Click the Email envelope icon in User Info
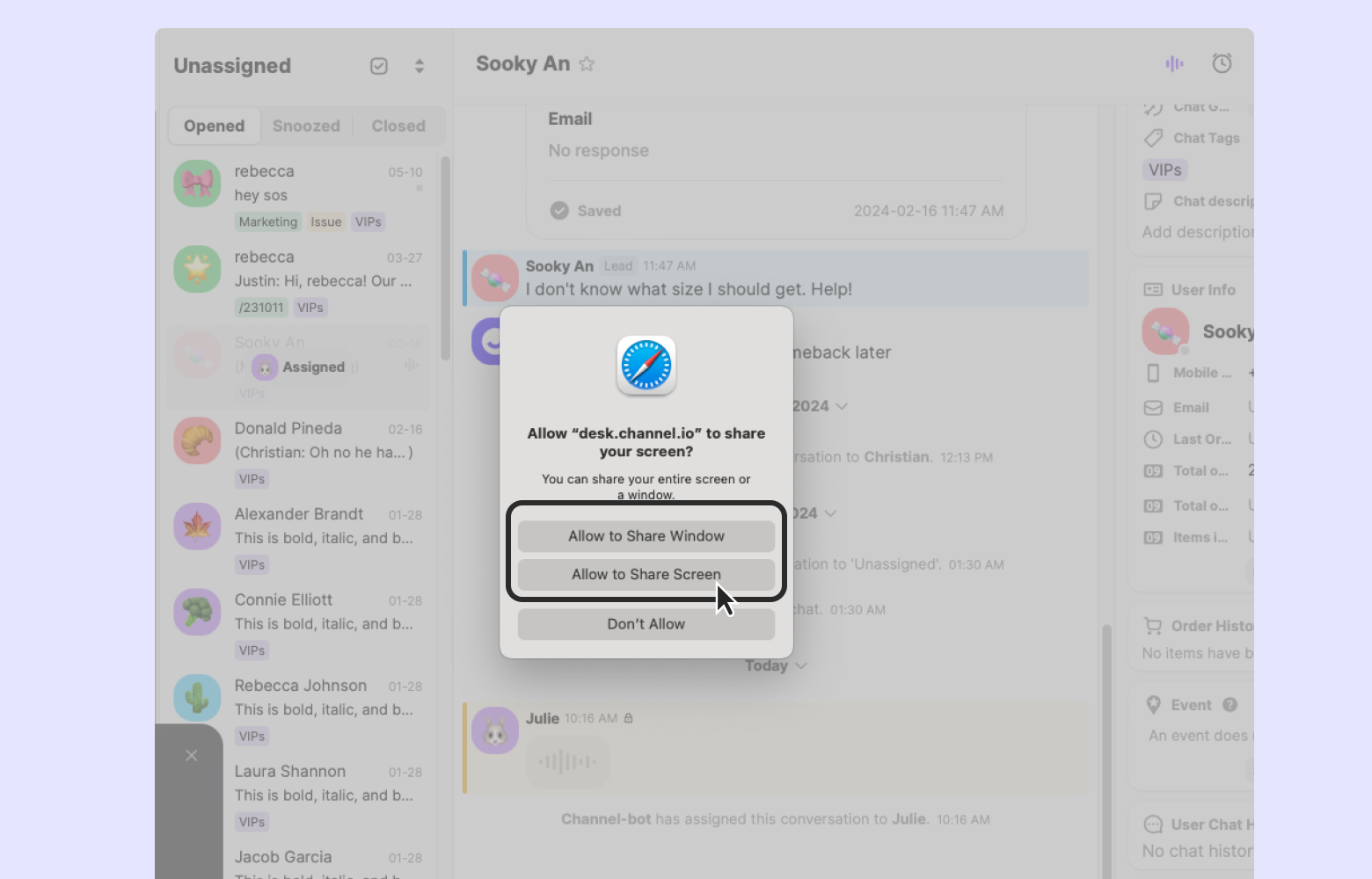This screenshot has height=879, width=1372. (x=1153, y=408)
